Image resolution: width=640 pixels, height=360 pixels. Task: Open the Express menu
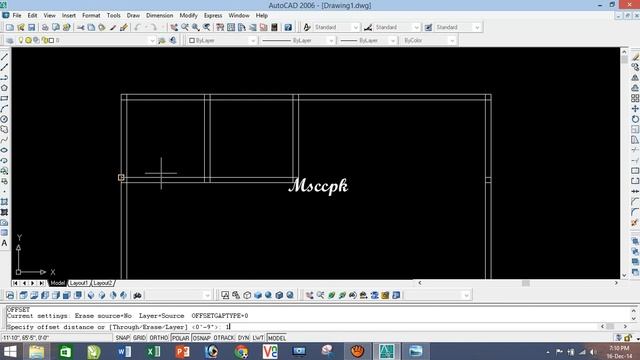[213, 16]
